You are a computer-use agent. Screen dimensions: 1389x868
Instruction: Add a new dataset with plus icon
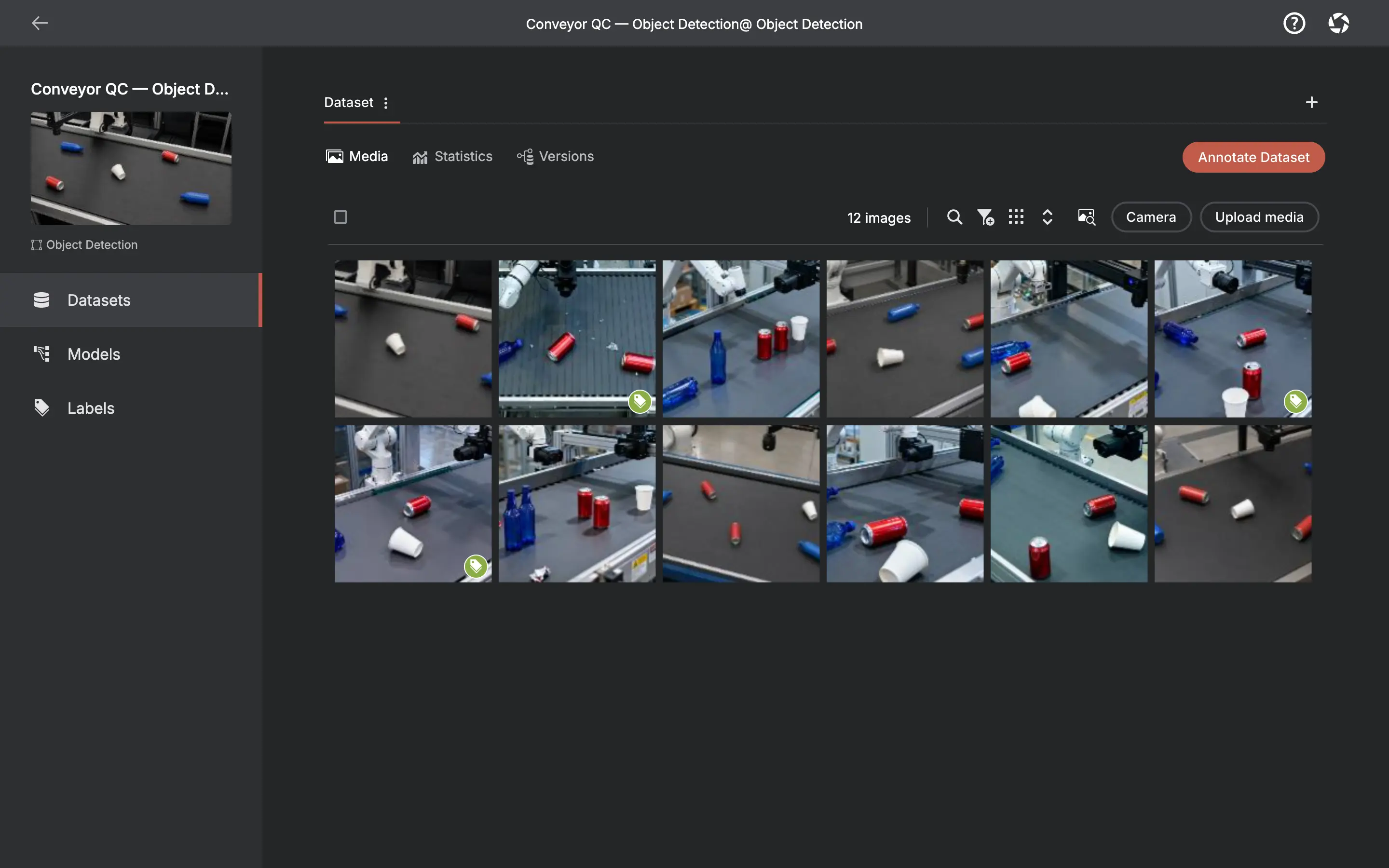point(1311,102)
